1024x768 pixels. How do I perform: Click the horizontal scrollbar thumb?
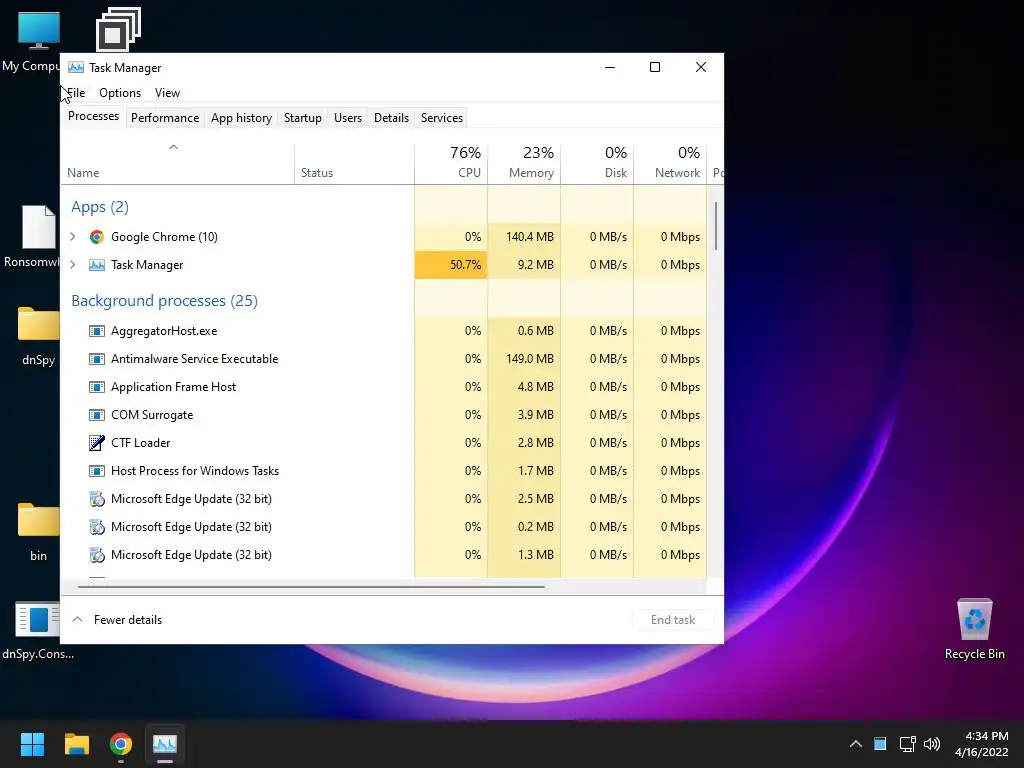pyautogui.click(x=311, y=587)
